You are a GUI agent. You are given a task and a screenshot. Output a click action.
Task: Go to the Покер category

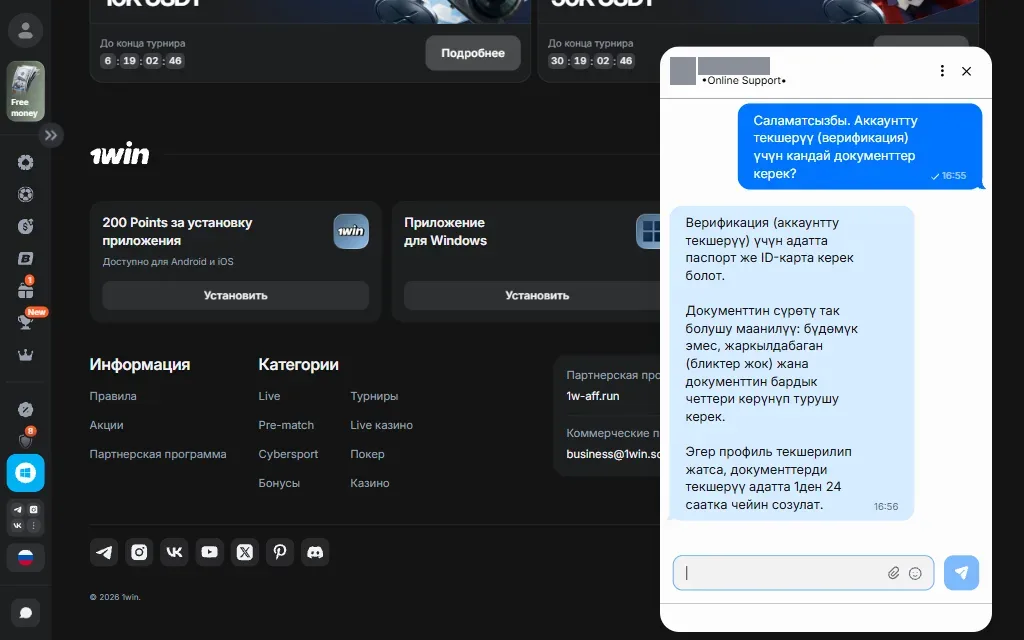(367, 454)
